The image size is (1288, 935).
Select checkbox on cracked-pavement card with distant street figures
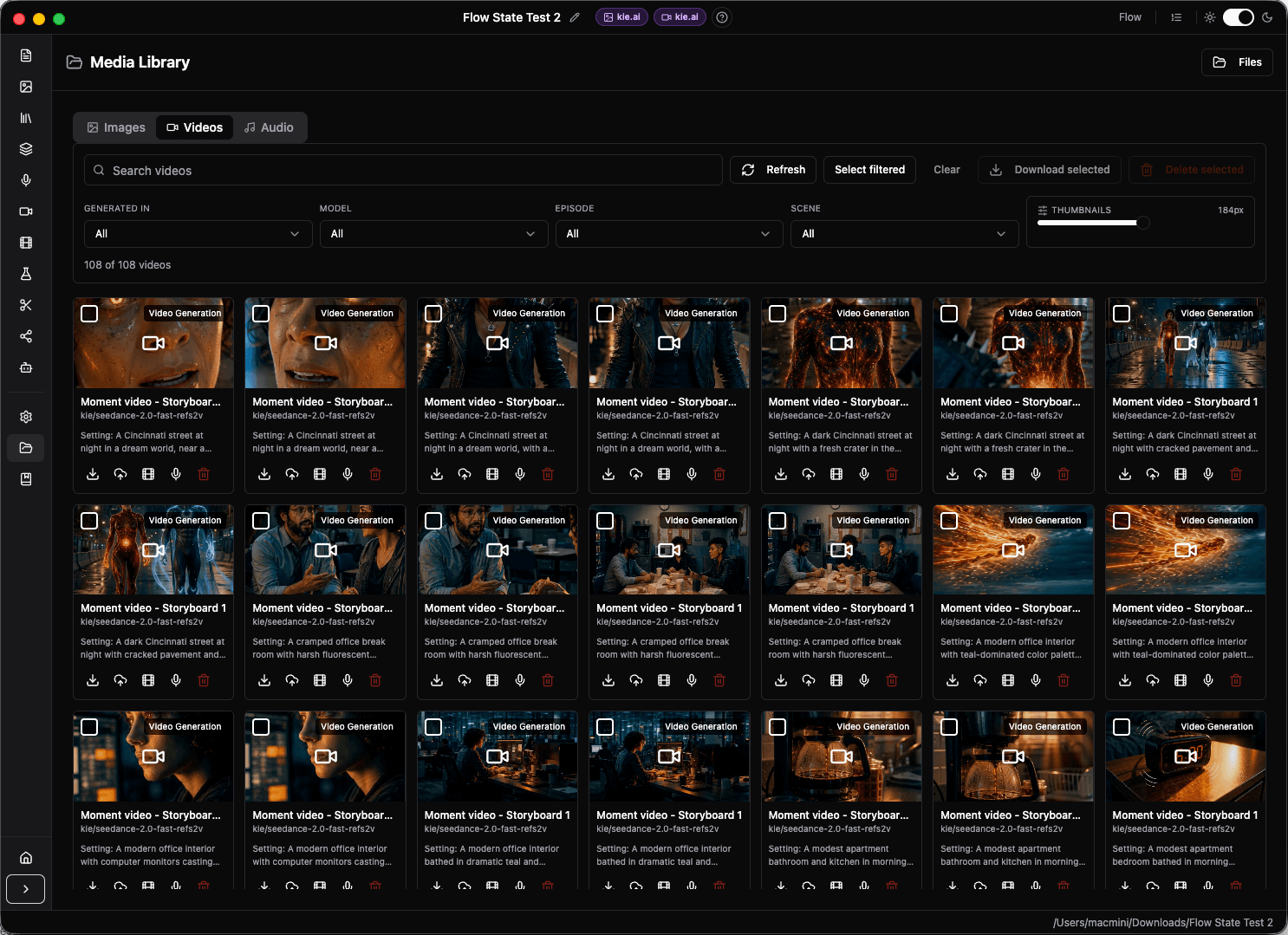tap(1122, 314)
